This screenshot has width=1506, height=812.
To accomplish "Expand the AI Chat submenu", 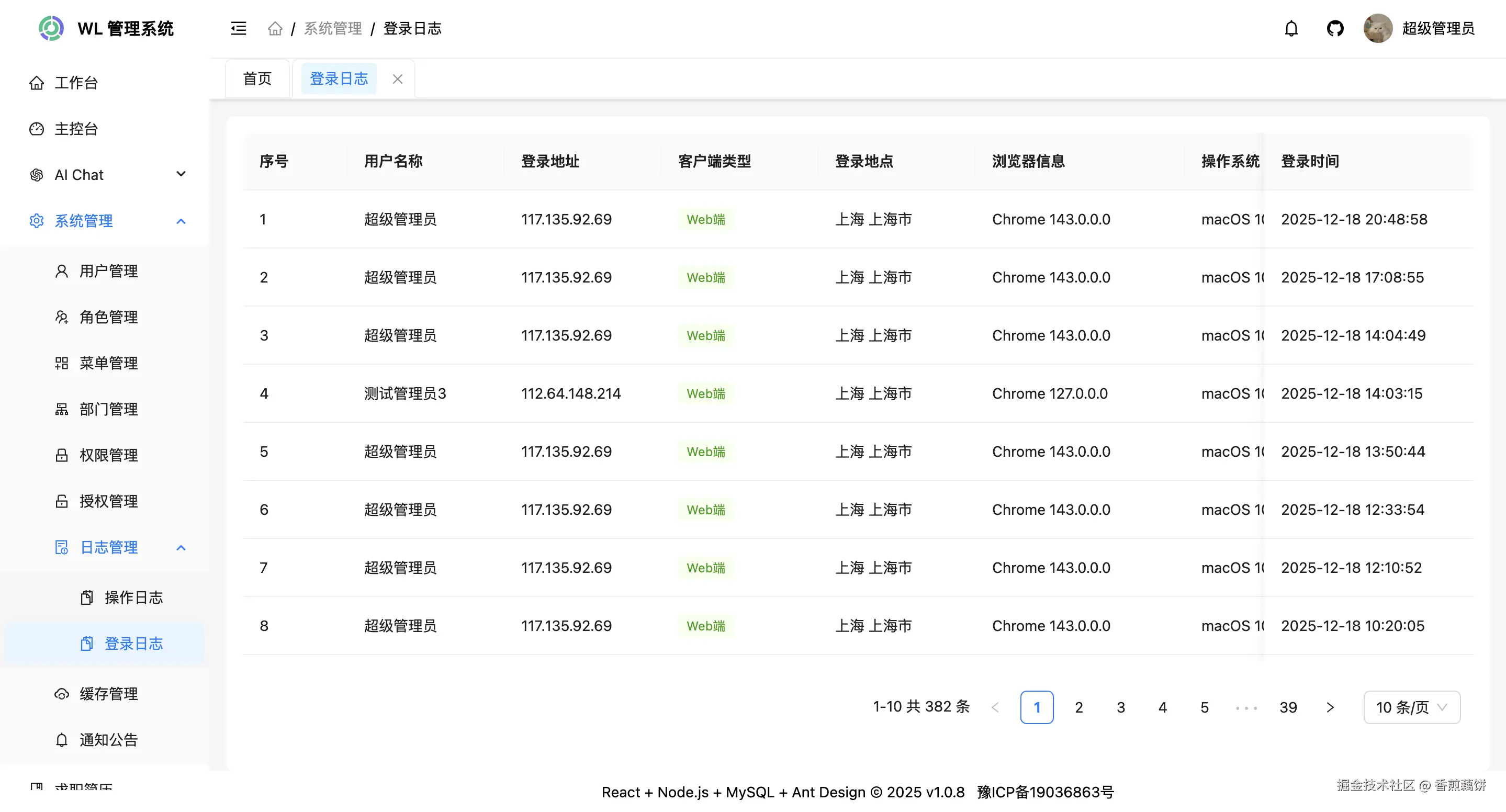I will click(x=181, y=174).
